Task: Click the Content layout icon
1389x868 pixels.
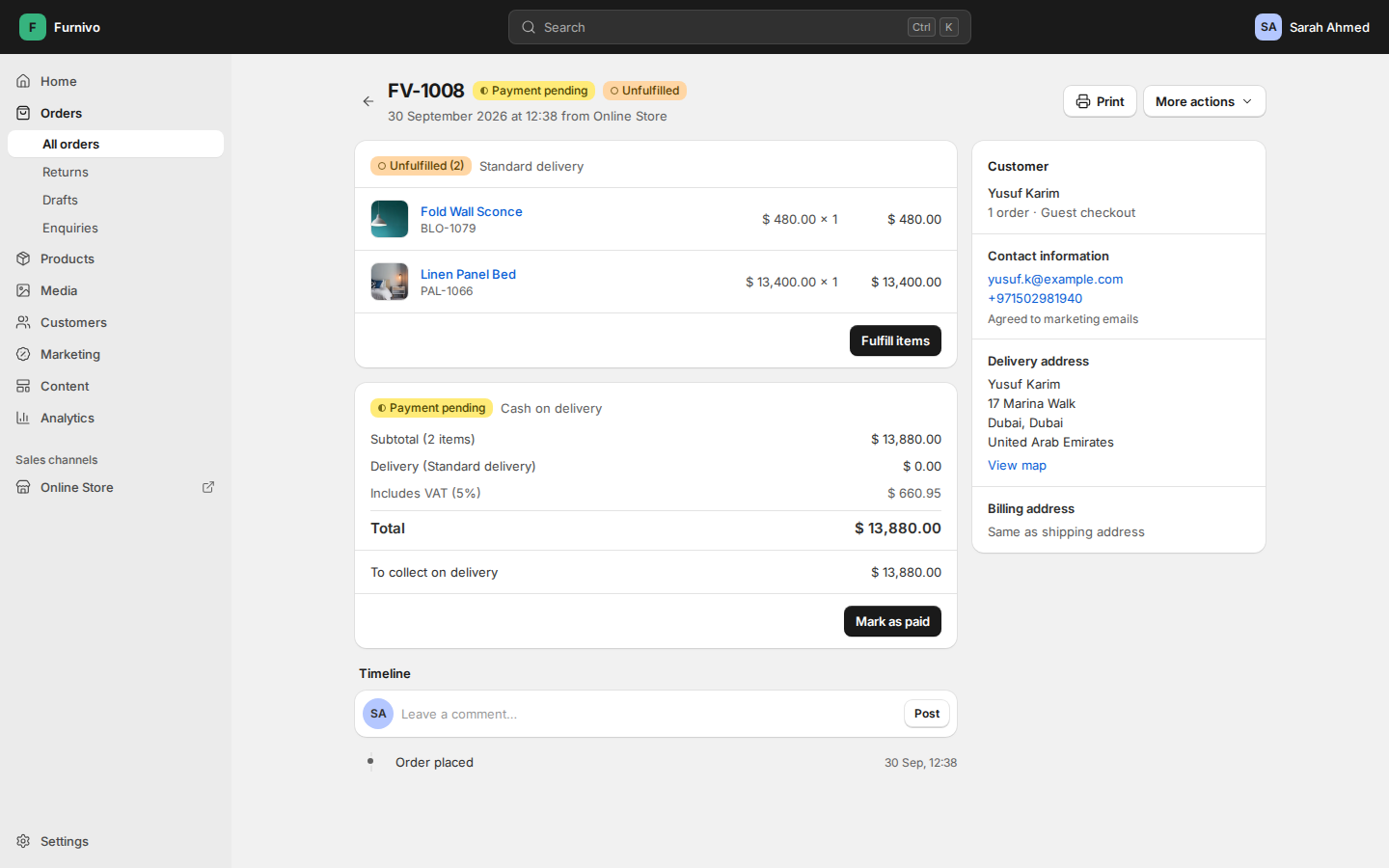Action: (23, 386)
